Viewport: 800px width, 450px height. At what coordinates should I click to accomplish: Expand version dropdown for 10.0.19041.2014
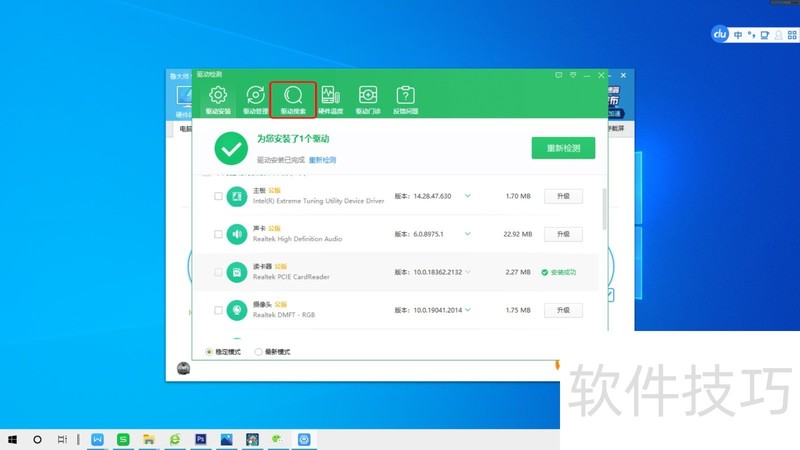pyautogui.click(x=468, y=310)
